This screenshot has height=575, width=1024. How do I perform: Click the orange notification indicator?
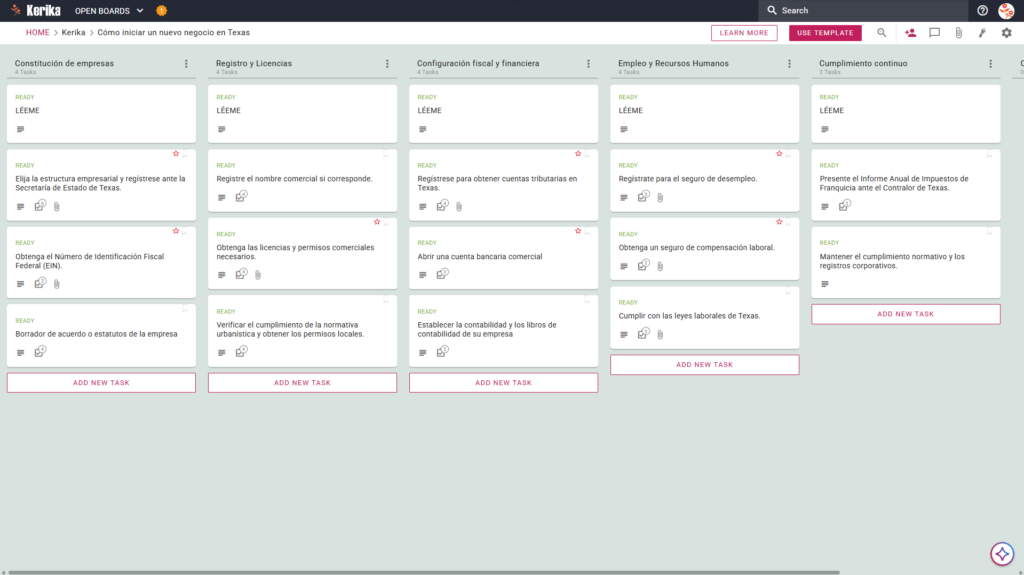click(161, 10)
